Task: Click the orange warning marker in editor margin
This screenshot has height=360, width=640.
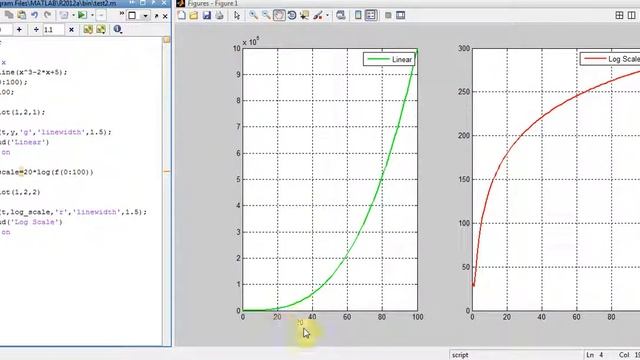Action: click(x=166, y=172)
